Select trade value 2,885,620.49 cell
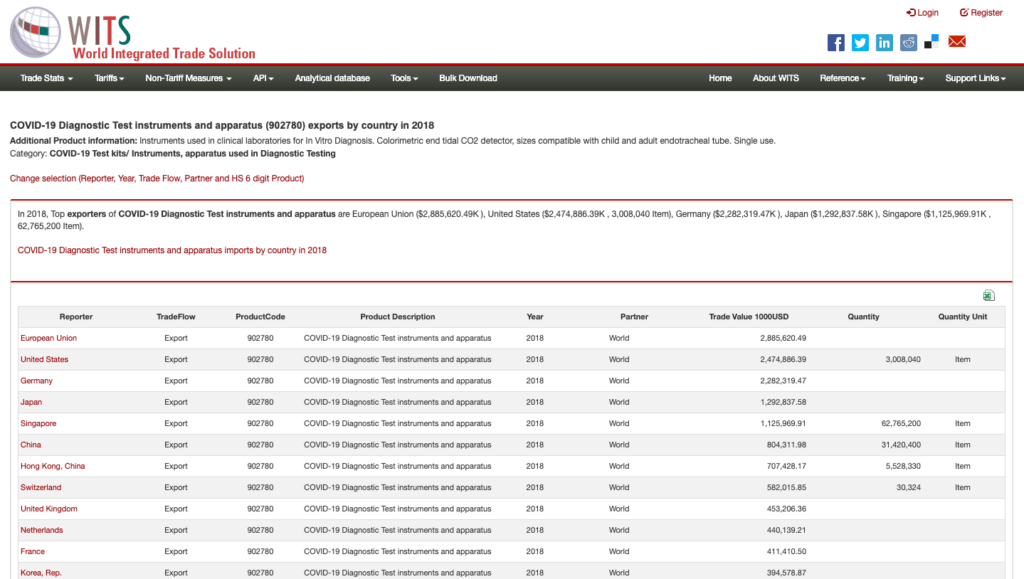Viewport: 1024px width, 579px height. click(782, 338)
